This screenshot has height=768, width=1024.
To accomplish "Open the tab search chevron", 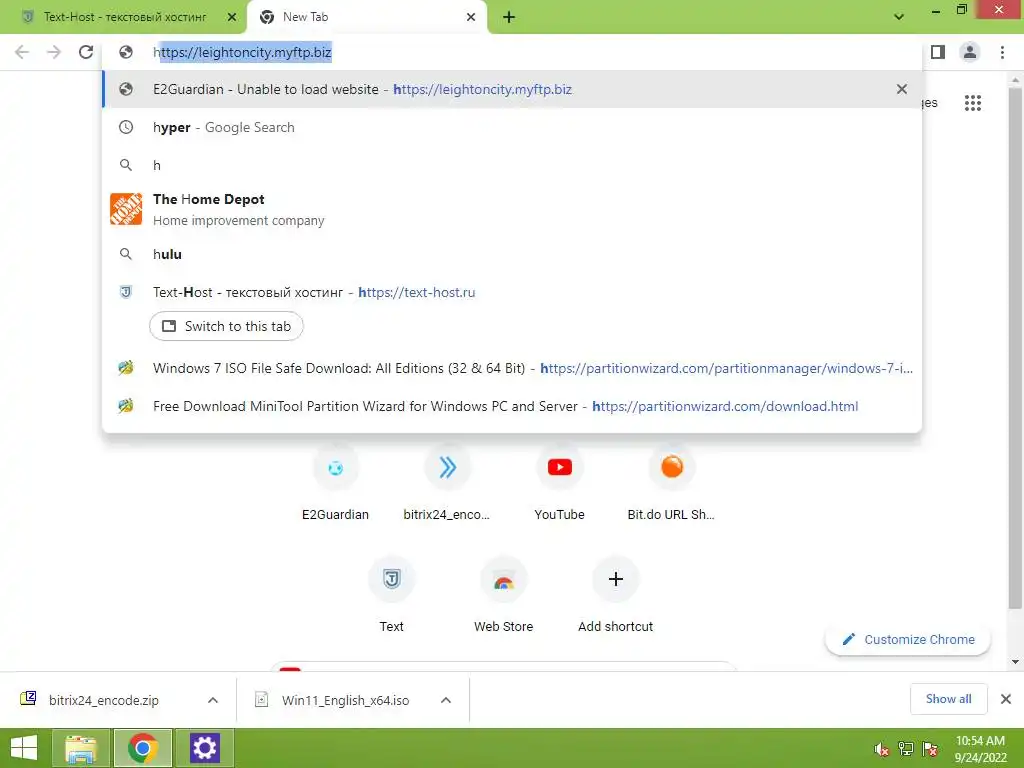I will 899,17.
